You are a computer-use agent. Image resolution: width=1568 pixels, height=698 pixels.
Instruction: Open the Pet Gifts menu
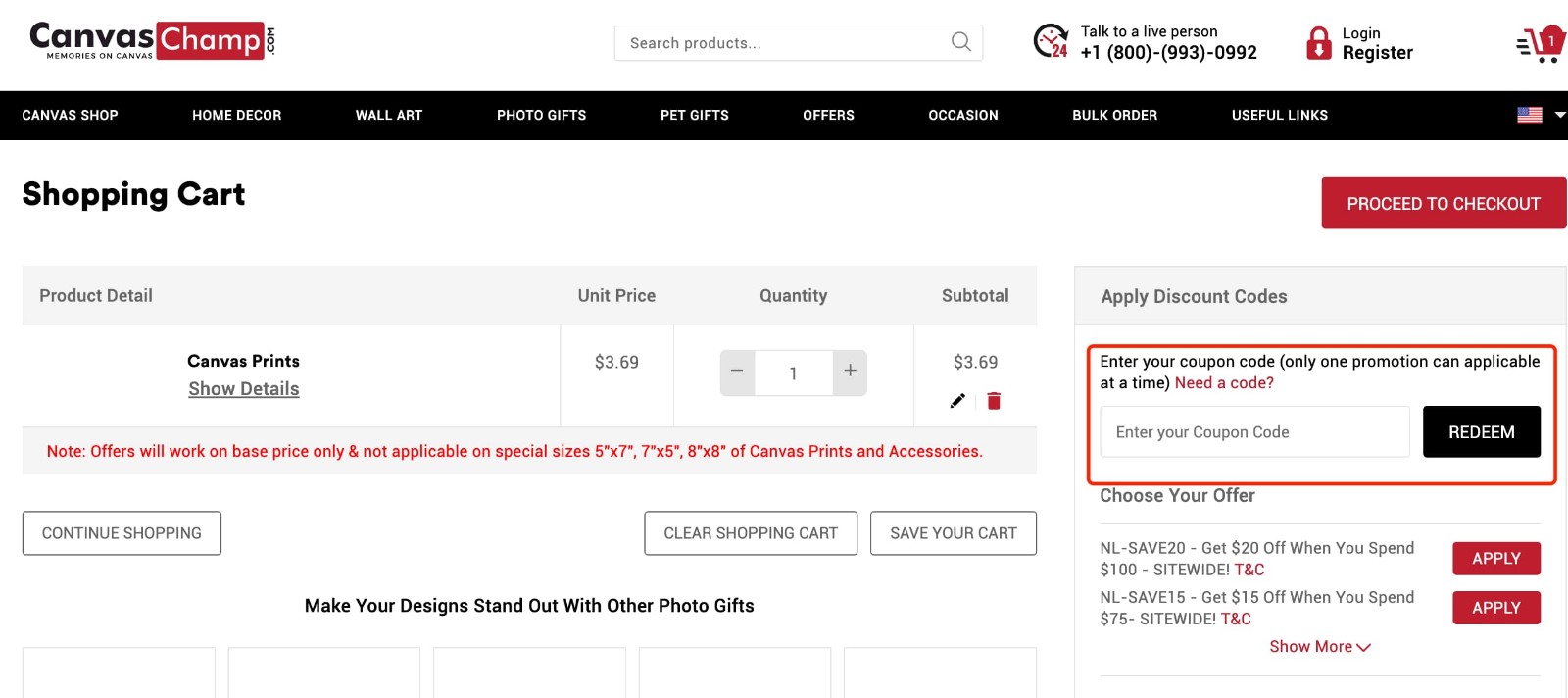click(x=695, y=115)
